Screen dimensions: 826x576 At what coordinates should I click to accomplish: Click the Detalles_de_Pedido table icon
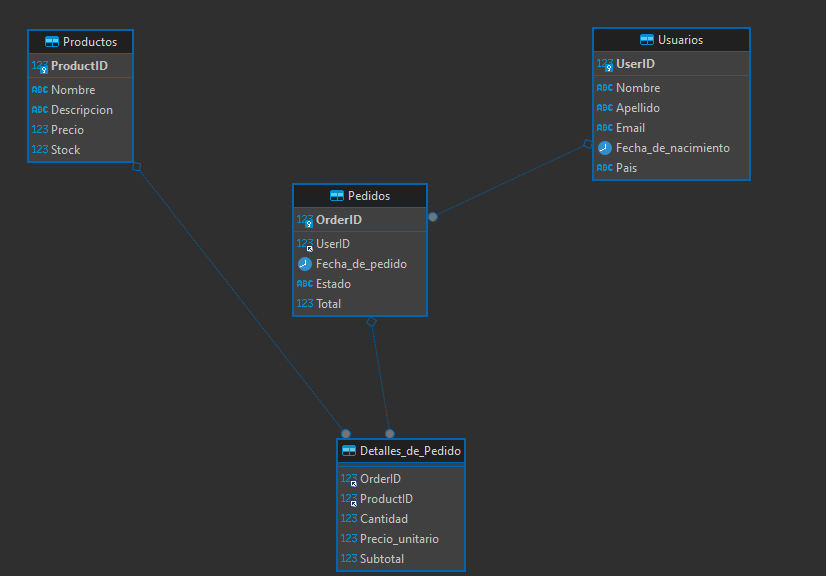coord(349,451)
